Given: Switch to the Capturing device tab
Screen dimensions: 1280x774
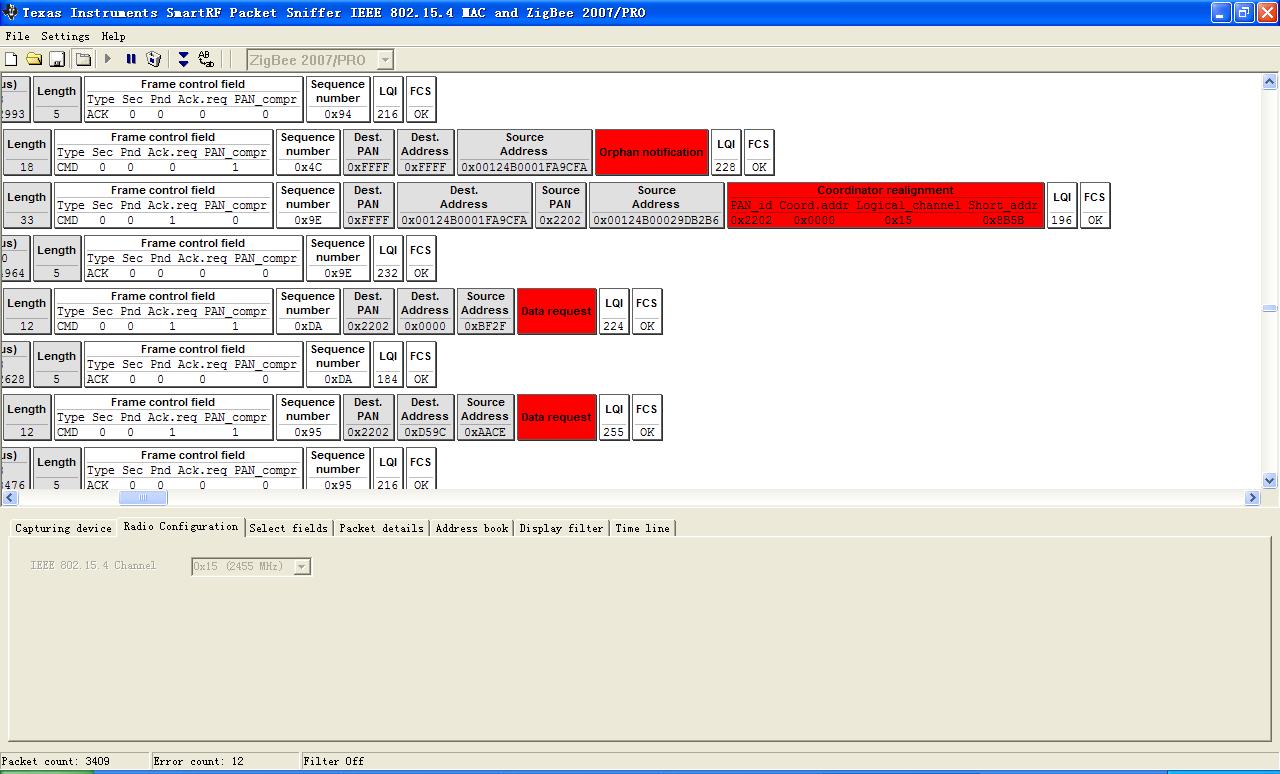Looking at the screenshot, I should point(63,528).
